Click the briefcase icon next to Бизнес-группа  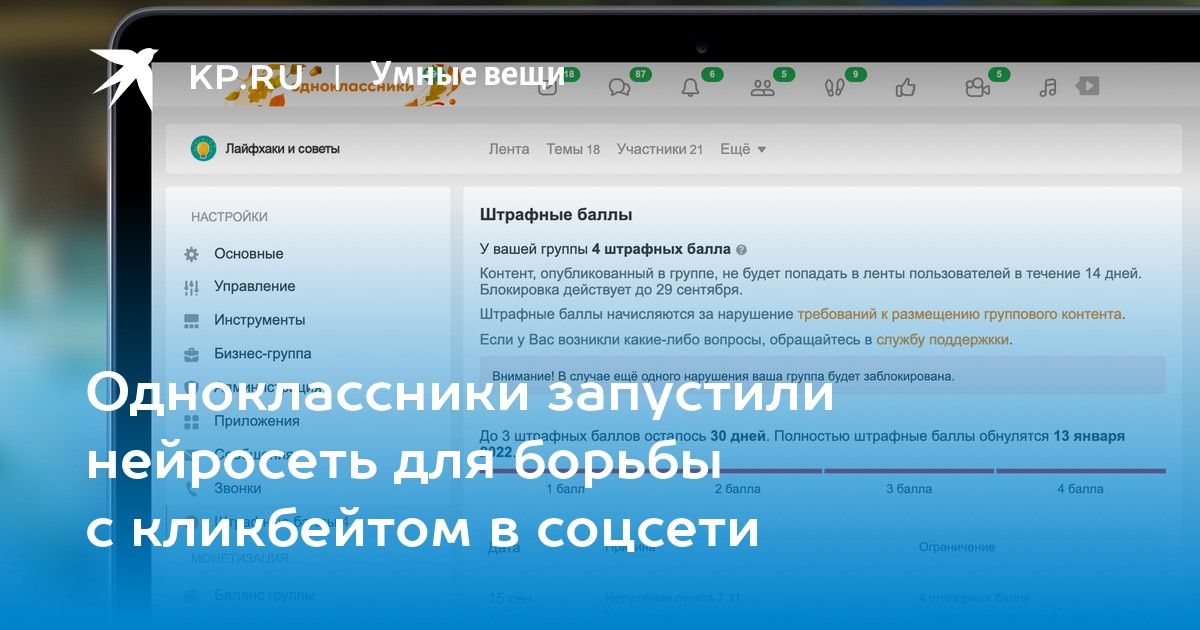(191, 354)
